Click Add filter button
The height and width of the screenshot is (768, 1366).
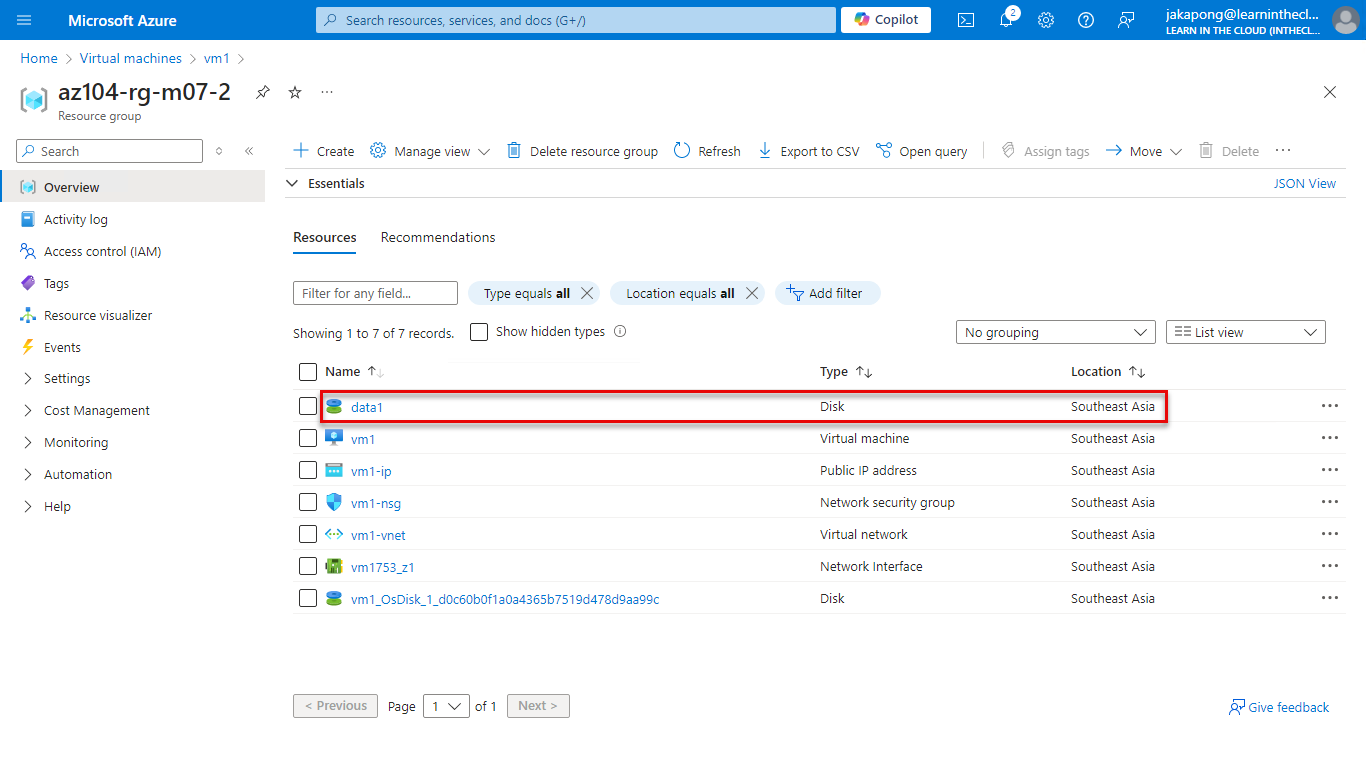pos(827,293)
